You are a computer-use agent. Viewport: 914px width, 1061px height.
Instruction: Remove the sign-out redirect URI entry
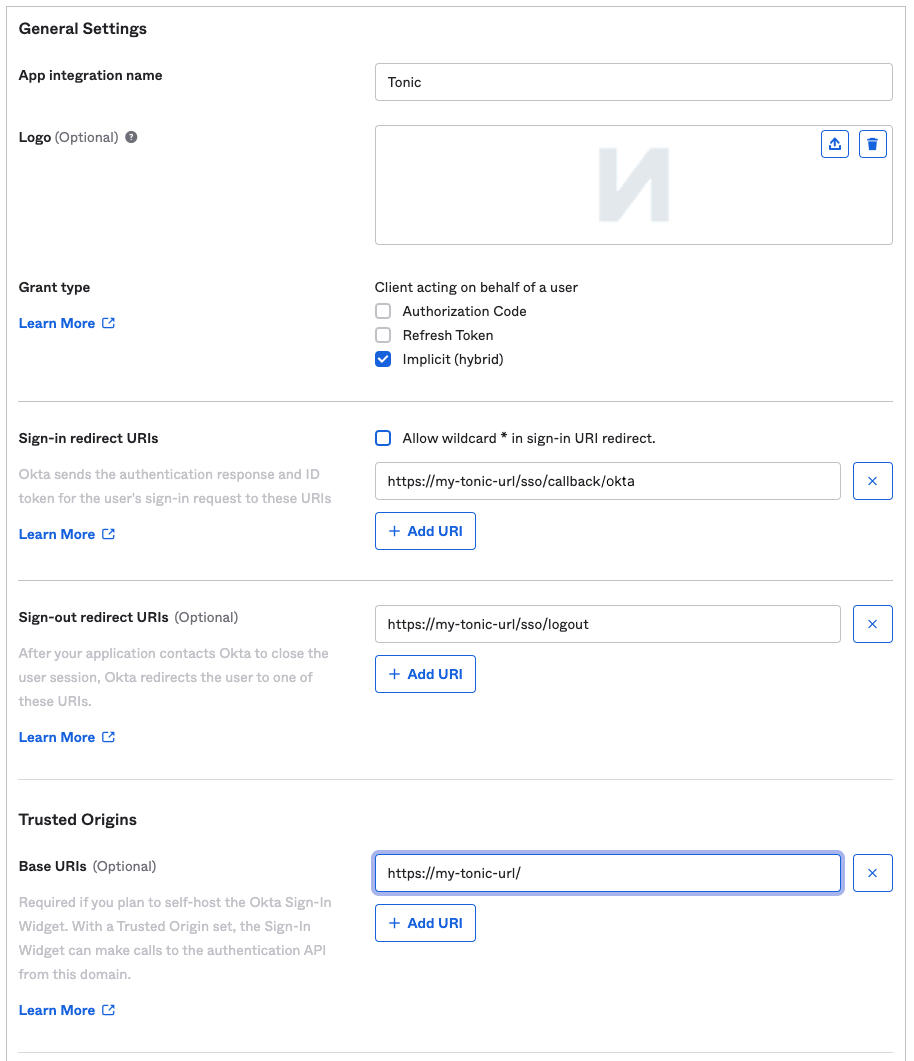[872, 624]
